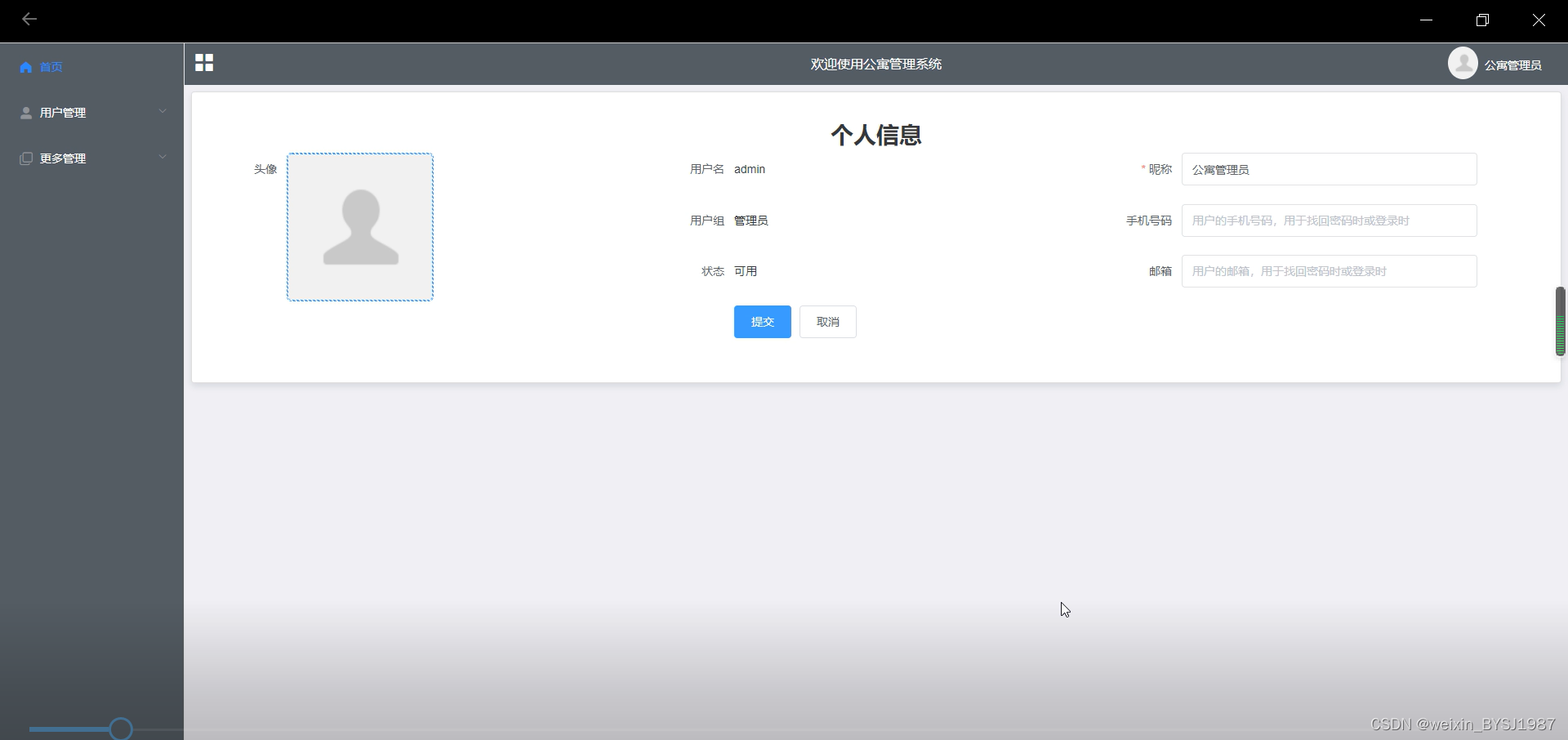The image size is (1568, 740).
Task: Focus the 邮箱 email input field
Action: (x=1330, y=271)
